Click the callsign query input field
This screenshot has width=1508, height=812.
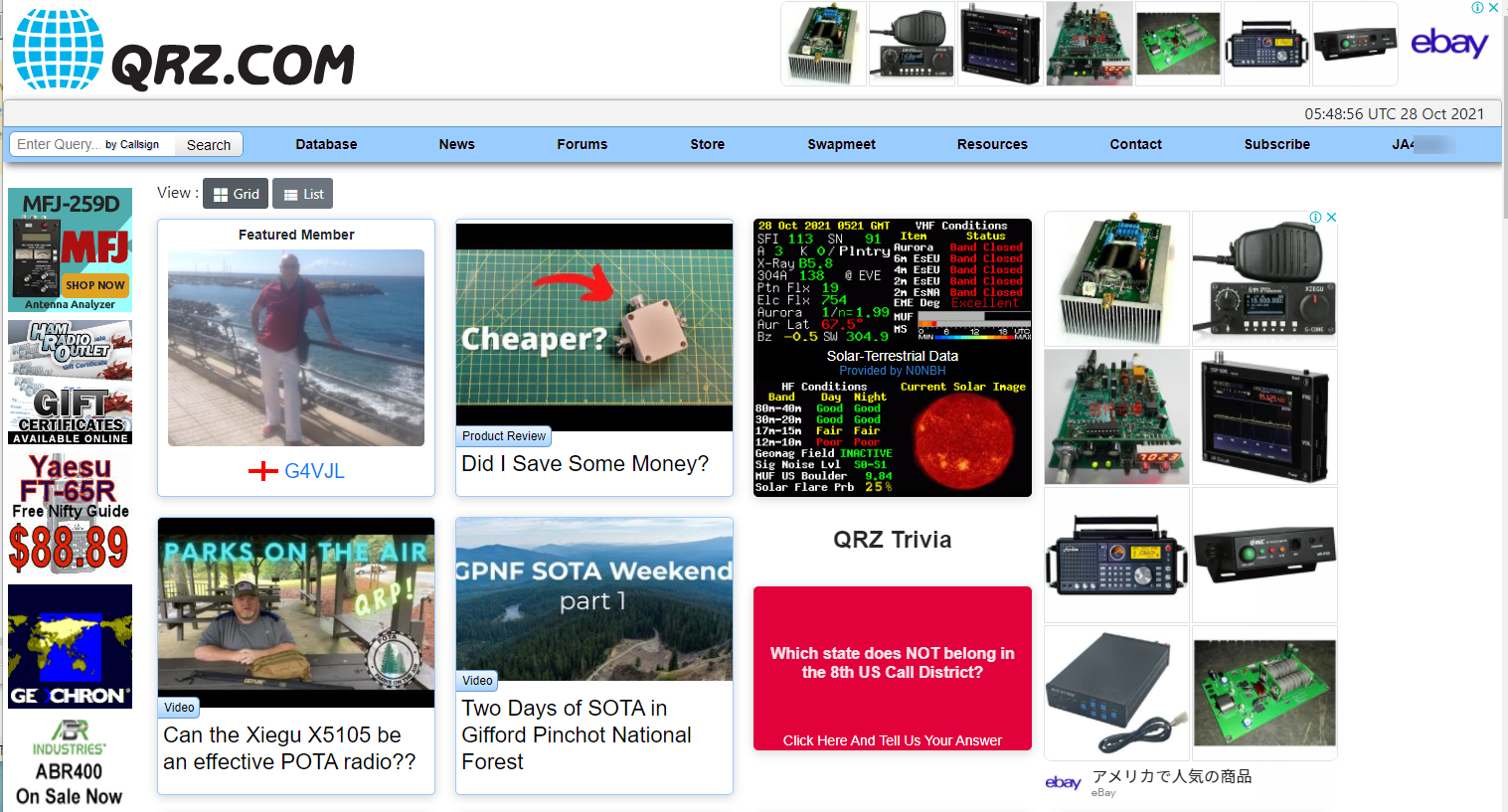(x=57, y=144)
